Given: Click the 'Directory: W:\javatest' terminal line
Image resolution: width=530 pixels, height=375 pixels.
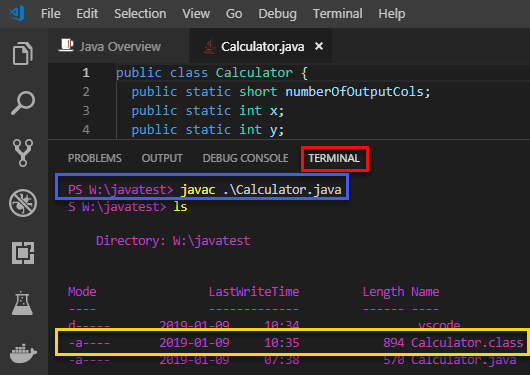Looking at the screenshot, I should pyautogui.click(x=173, y=241).
